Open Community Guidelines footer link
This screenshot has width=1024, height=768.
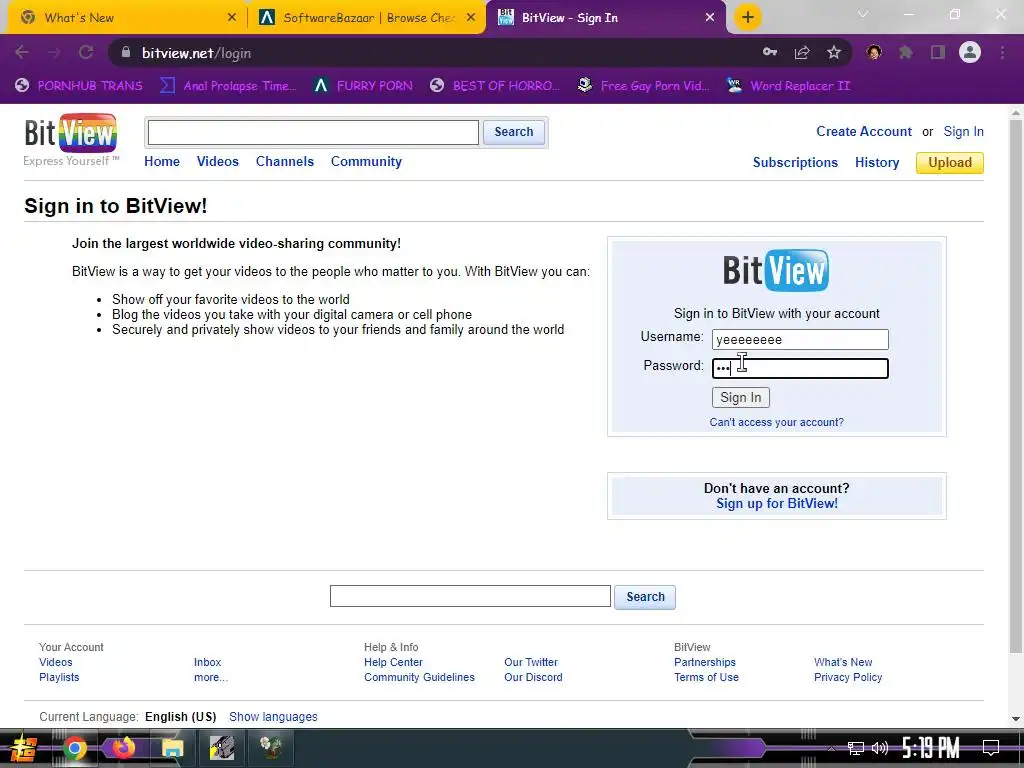pyautogui.click(x=419, y=677)
